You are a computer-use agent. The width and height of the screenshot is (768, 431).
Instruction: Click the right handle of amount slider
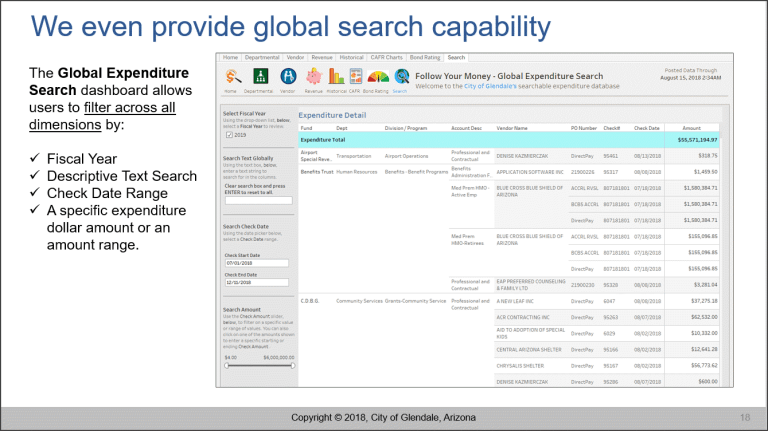(x=293, y=365)
